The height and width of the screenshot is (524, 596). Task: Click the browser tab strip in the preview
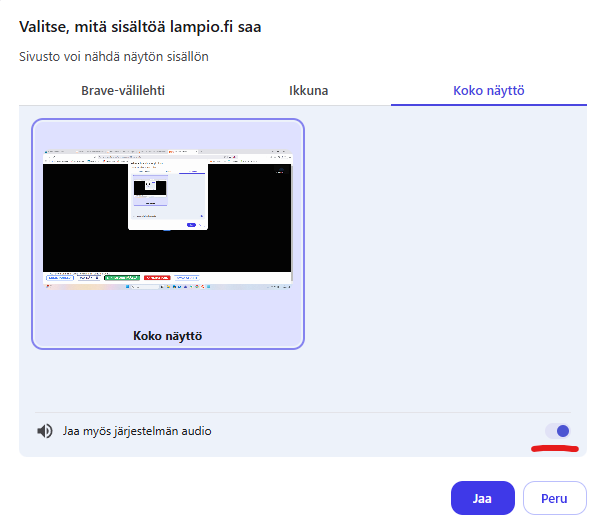[x=167, y=152]
